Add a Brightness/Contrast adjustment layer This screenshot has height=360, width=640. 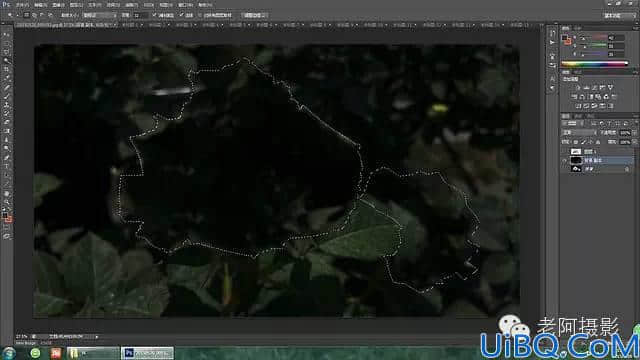[x=578, y=88]
